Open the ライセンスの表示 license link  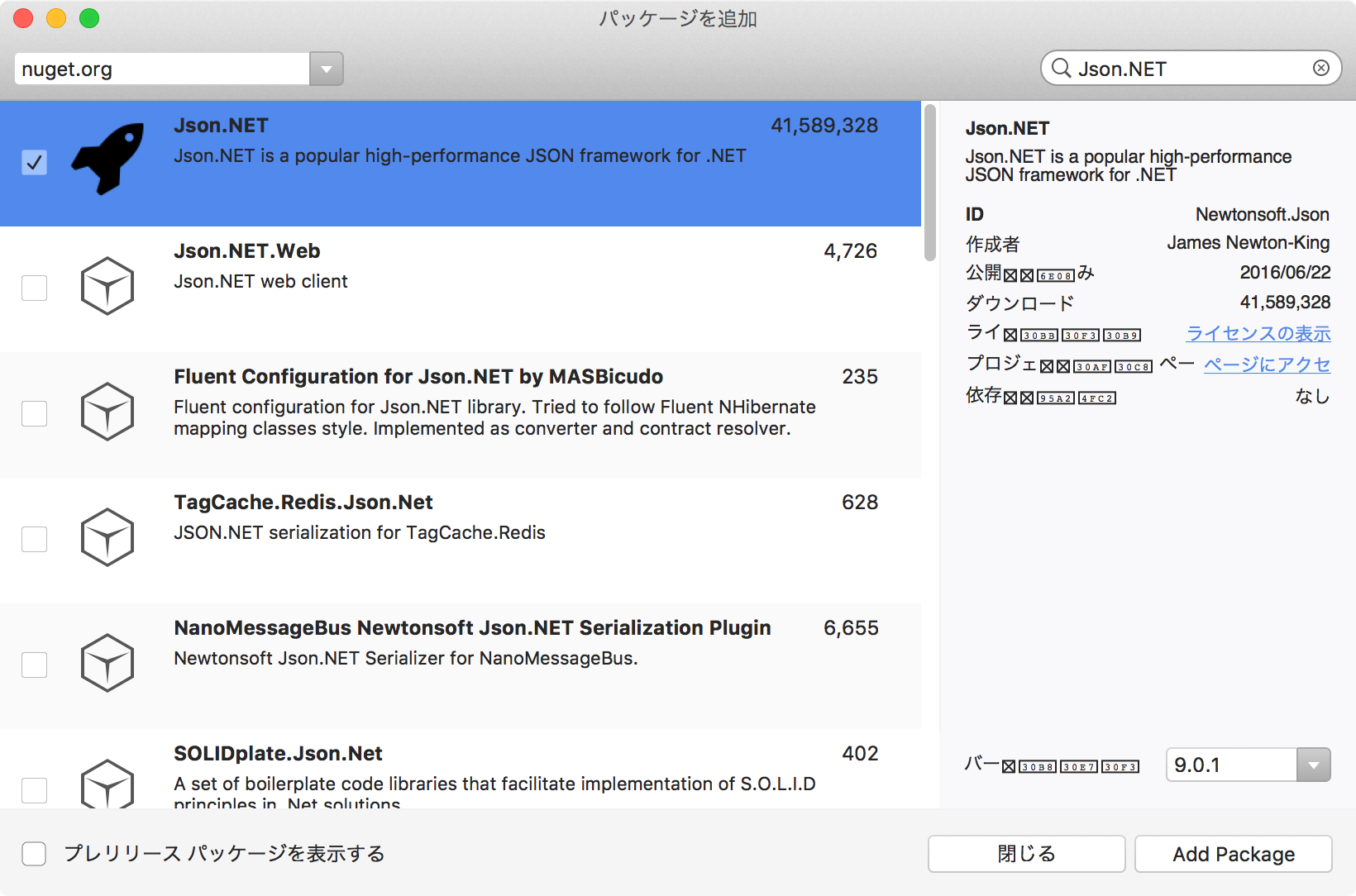1258,333
